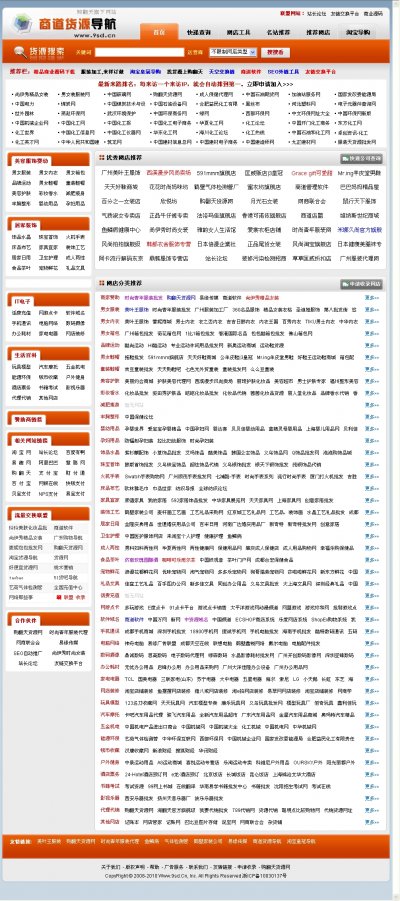Click the 生活百科 sidebar heading
Image resolution: width=400 pixels, height=901 pixels.
pyautogui.click(x=26, y=355)
